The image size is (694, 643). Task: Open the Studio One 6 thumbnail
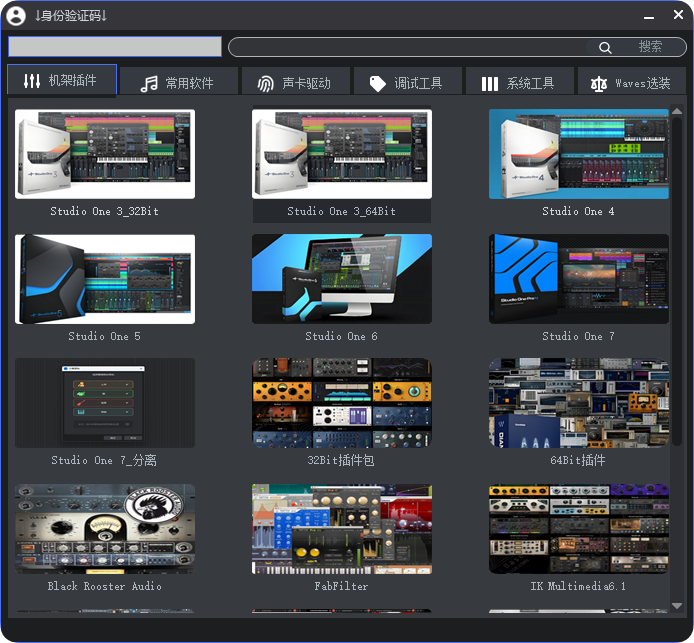pyautogui.click(x=342, y=279)
